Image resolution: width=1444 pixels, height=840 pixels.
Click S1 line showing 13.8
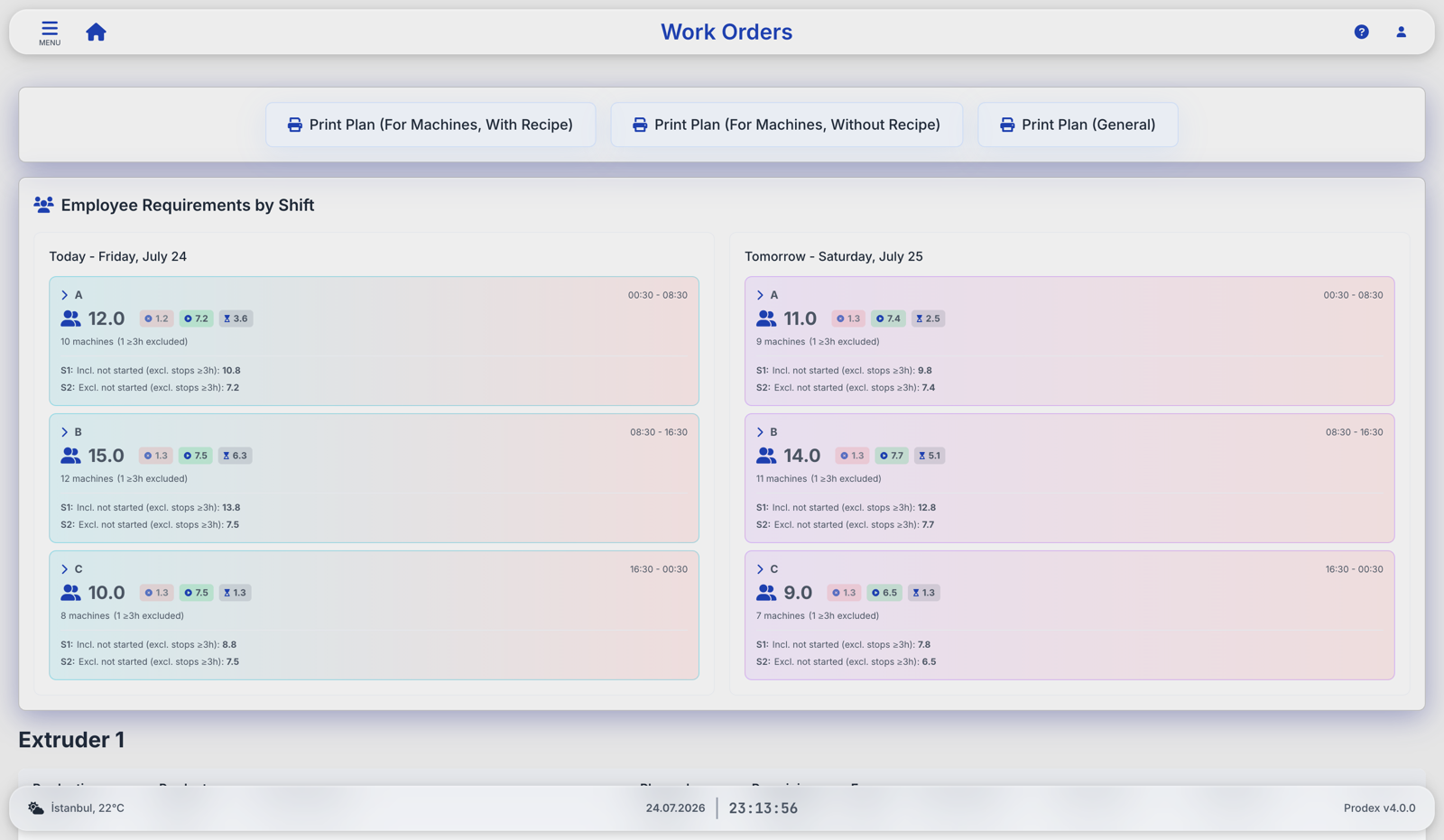pyautogui.click(x=151, y=508)
